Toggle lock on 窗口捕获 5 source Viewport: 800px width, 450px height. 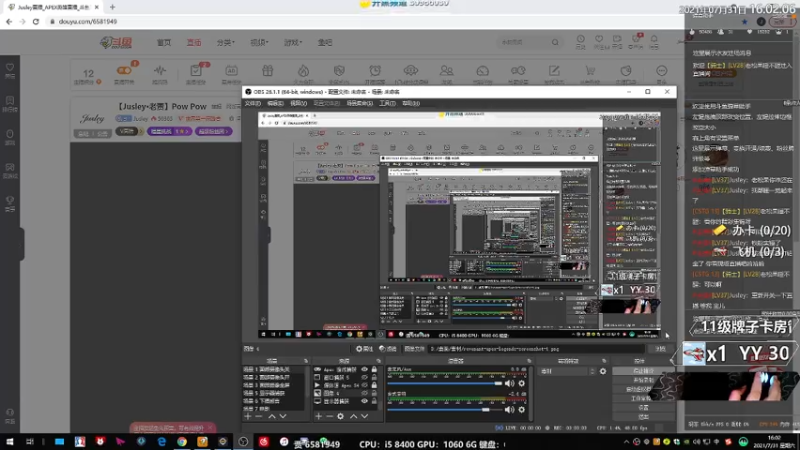(x=374, y=378)
